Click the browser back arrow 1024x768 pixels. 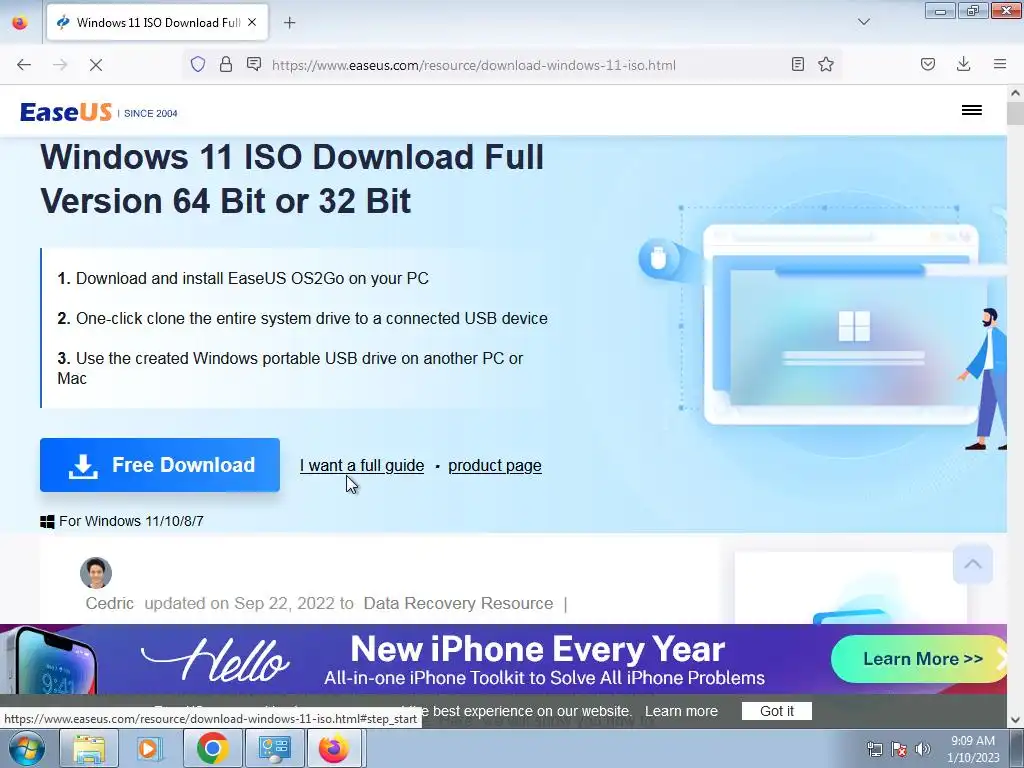pyautogui.click(x=24, y=65)
